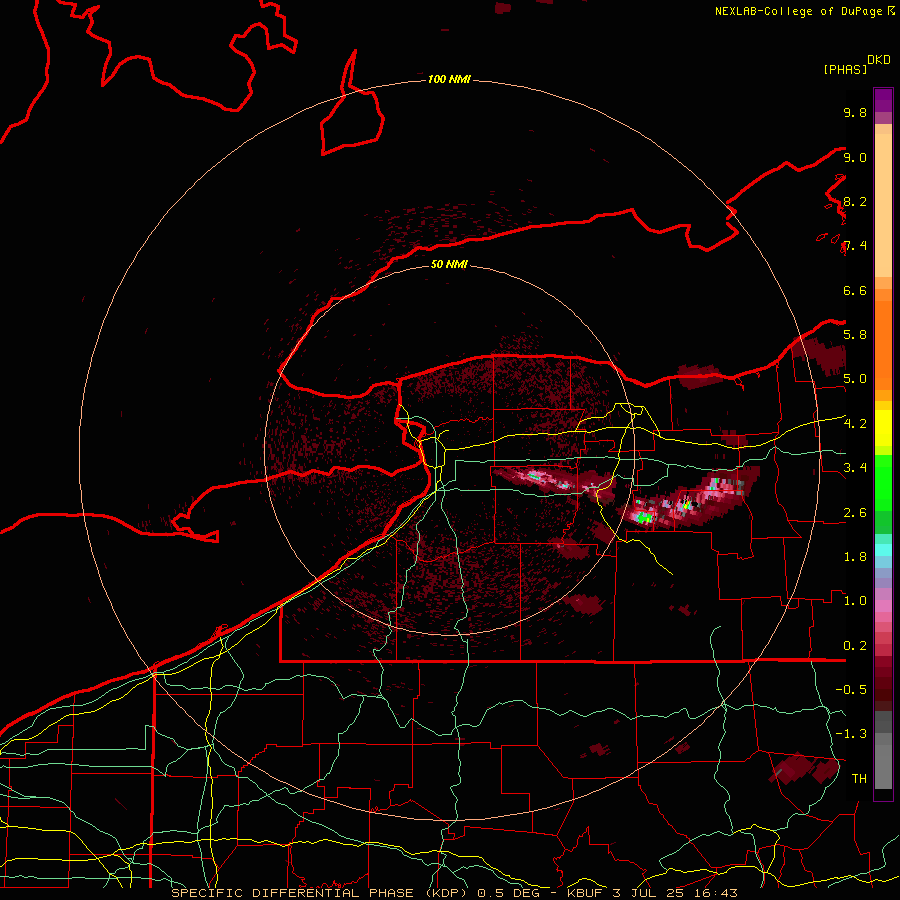The width and height of the screenshot is (900, 900).
Task: Click the 9.0 scale value
Action: pyautogui.click(x=855, y=157)
